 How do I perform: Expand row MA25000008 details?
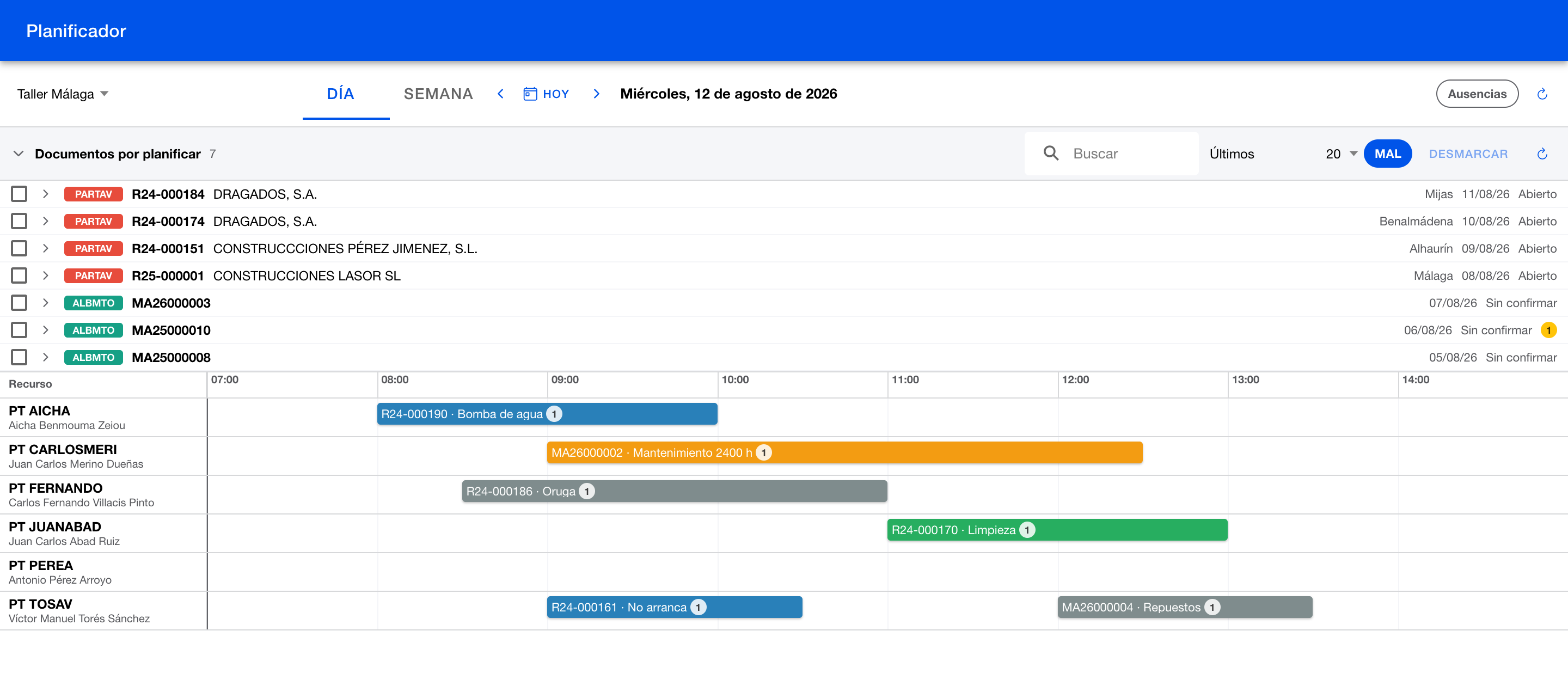(x=45, y=357)
